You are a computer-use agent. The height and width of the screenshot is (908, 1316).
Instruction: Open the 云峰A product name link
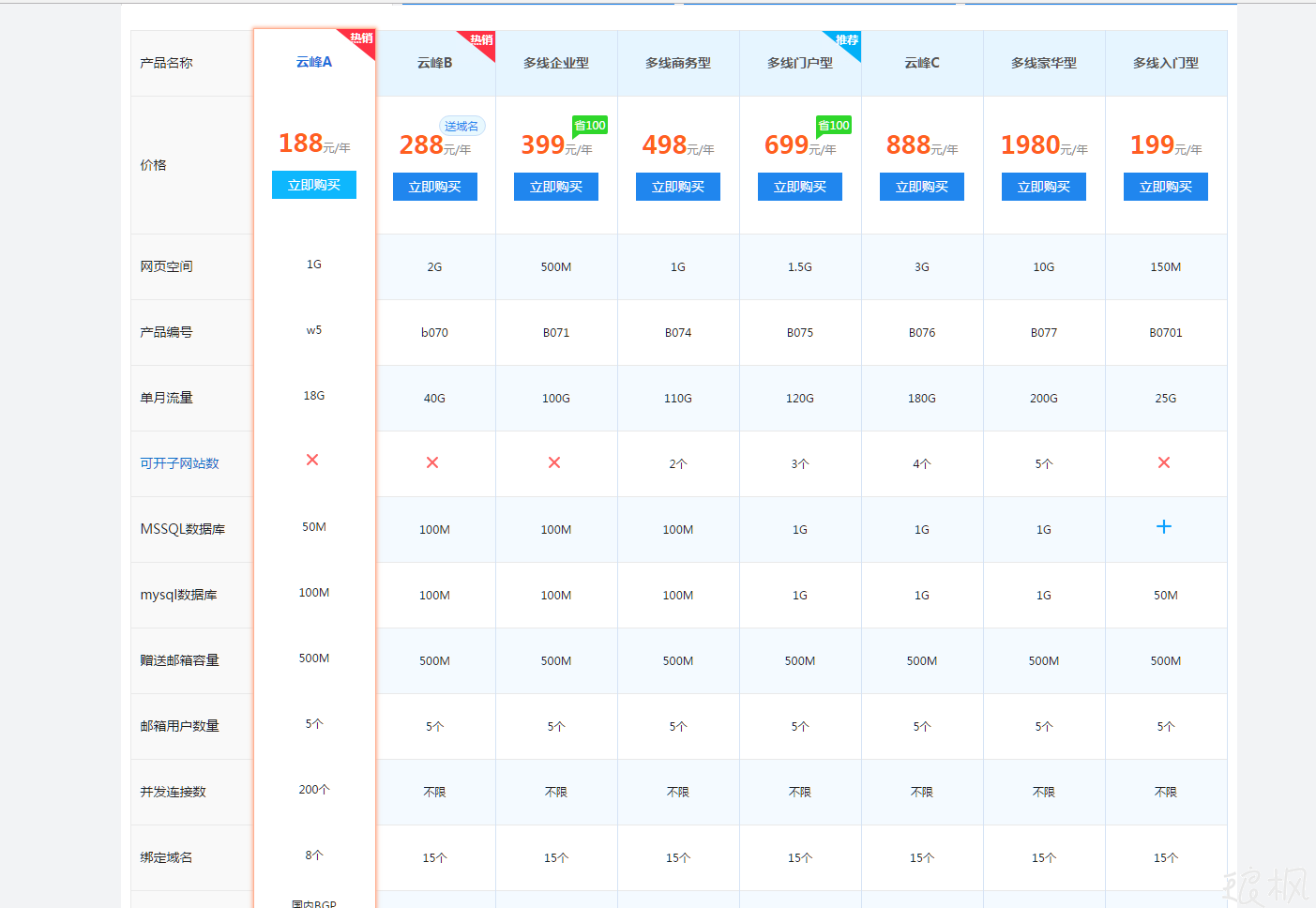(x=314, y=62)
